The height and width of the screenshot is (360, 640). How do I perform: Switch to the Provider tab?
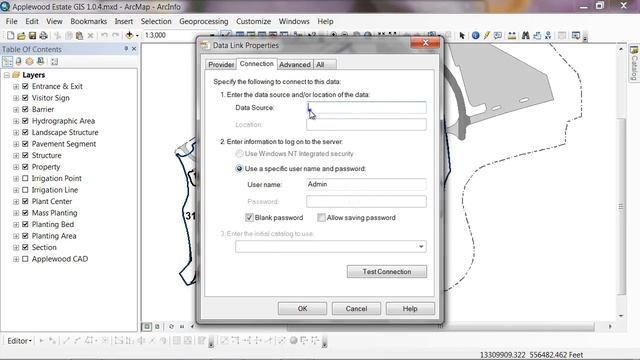click(x=221, y=64)
